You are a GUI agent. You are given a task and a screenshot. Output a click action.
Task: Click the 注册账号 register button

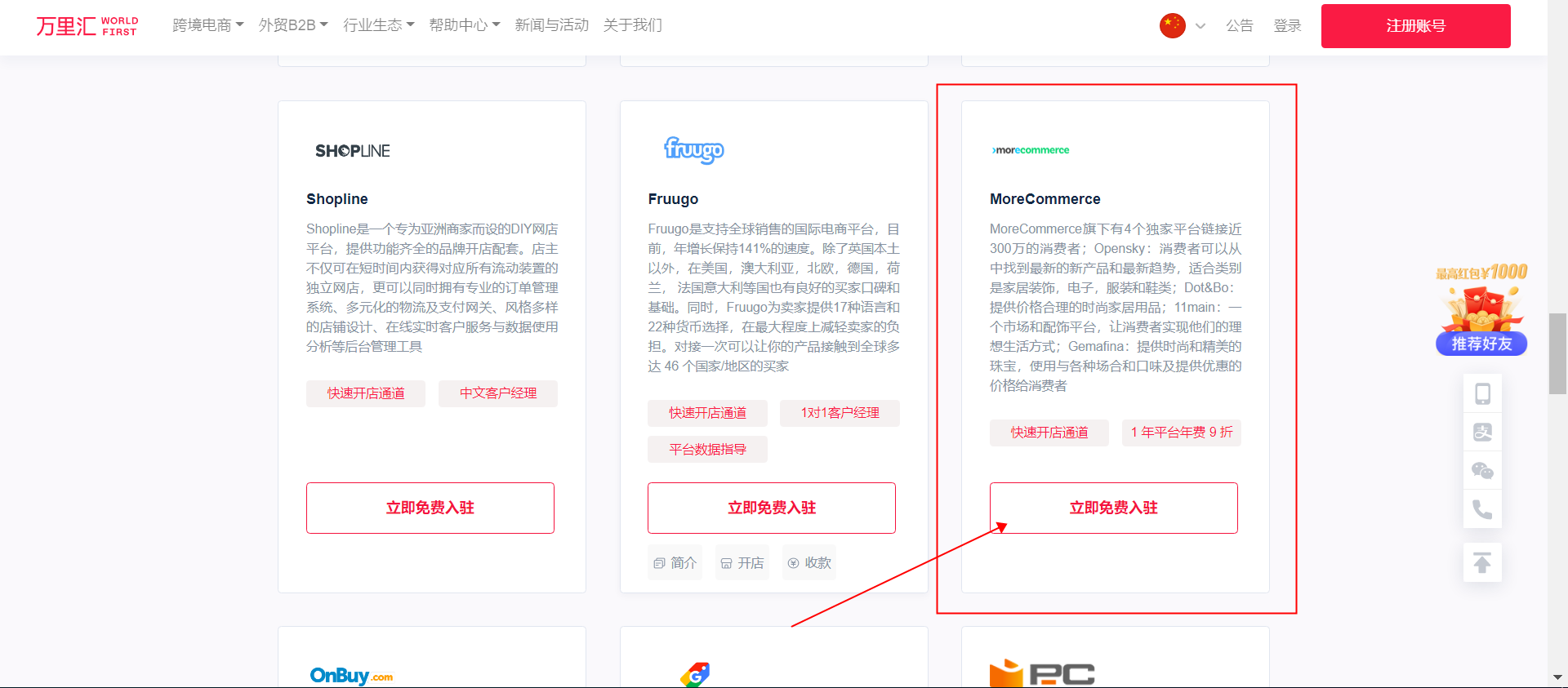[1416, 26]
